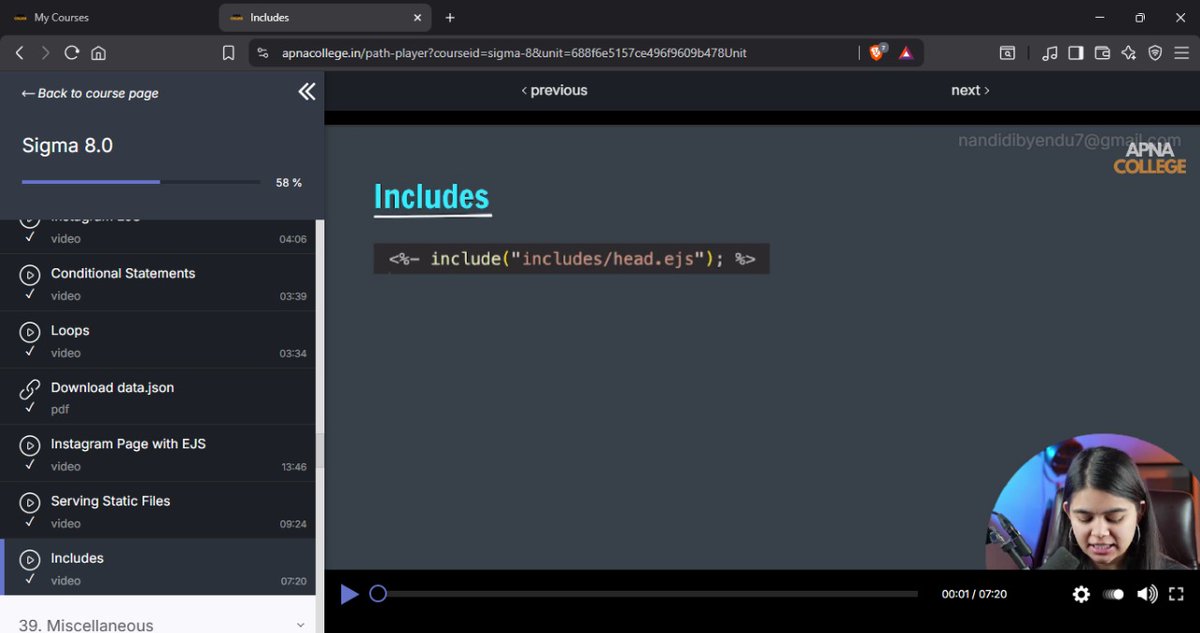Go to next lesson
The image size is (1200, 633).
click(x=970, y=90)
